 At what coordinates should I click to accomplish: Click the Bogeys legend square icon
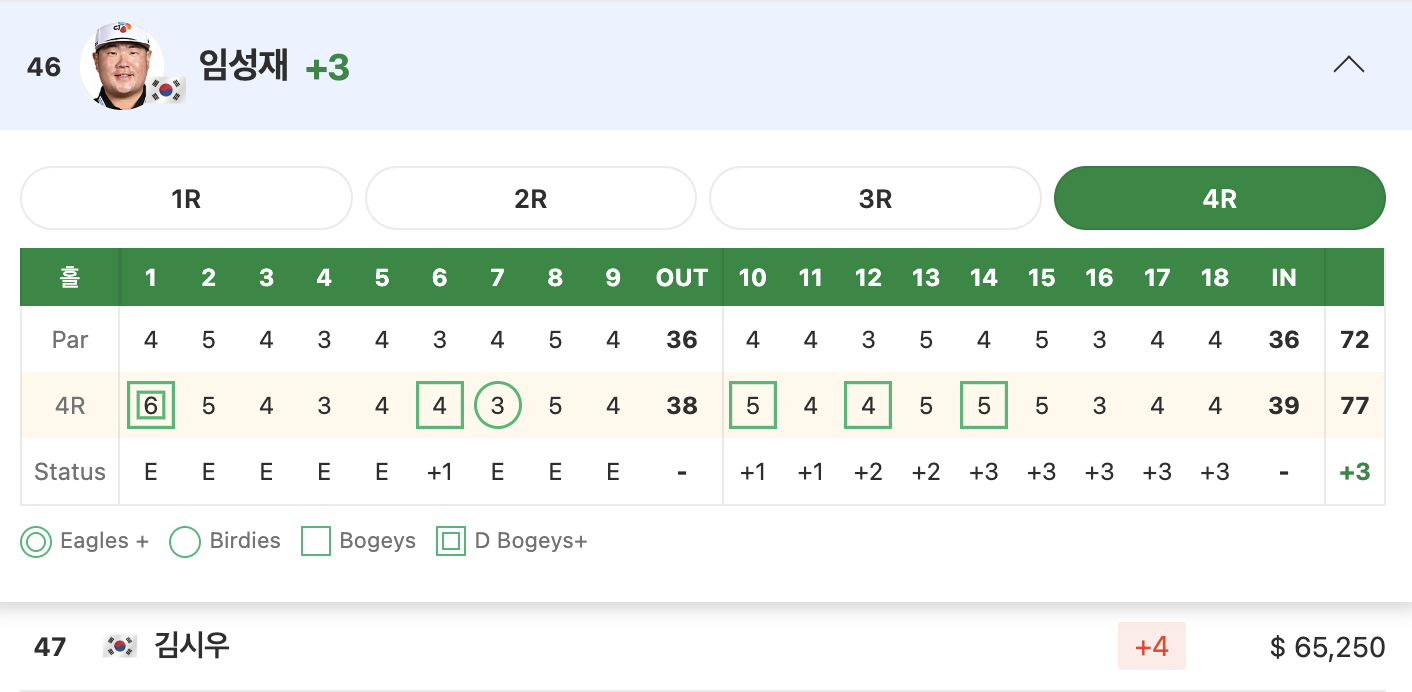pos(317,541)
